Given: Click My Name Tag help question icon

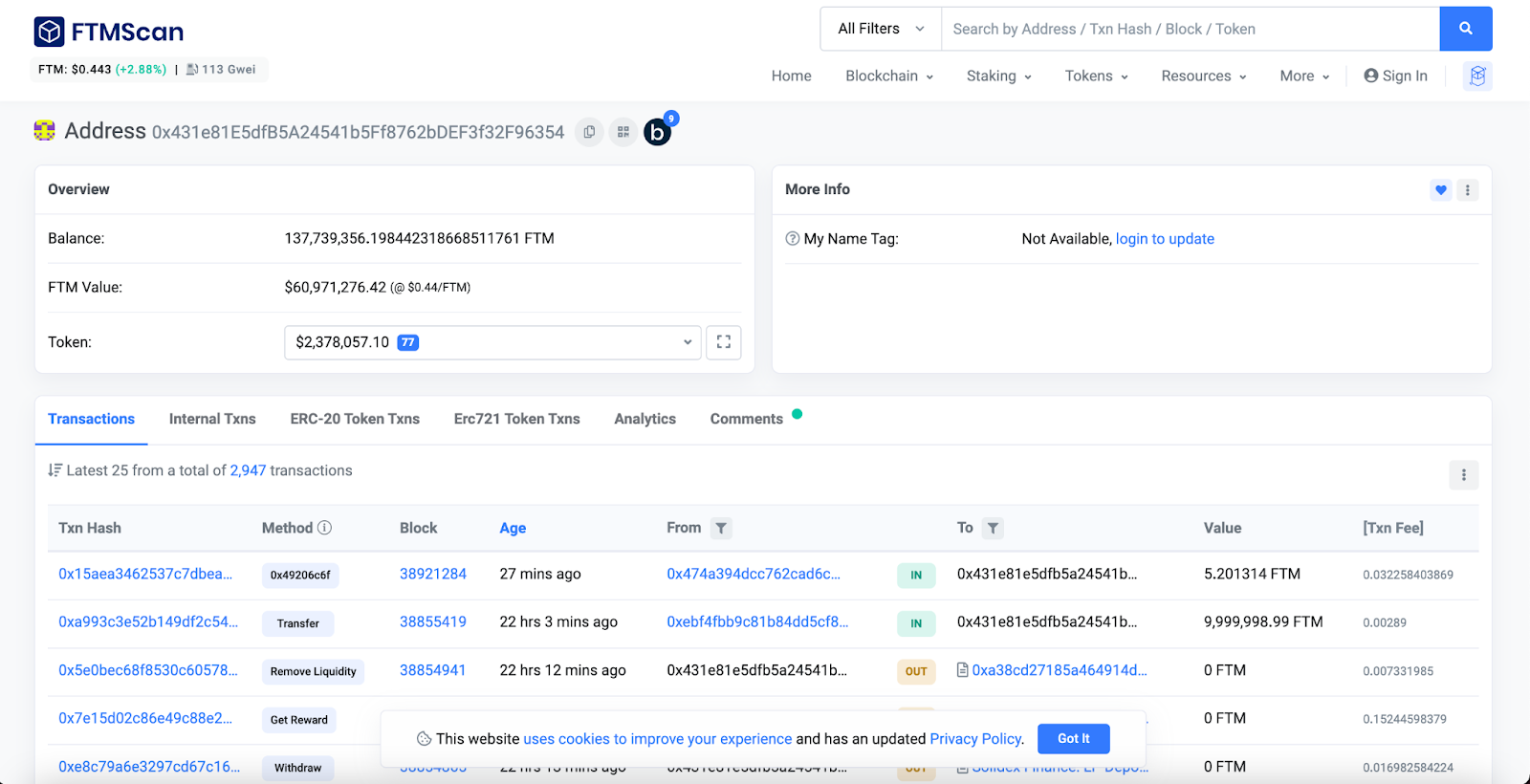Looking at the screenshot, I should click(x=792, y=239).
